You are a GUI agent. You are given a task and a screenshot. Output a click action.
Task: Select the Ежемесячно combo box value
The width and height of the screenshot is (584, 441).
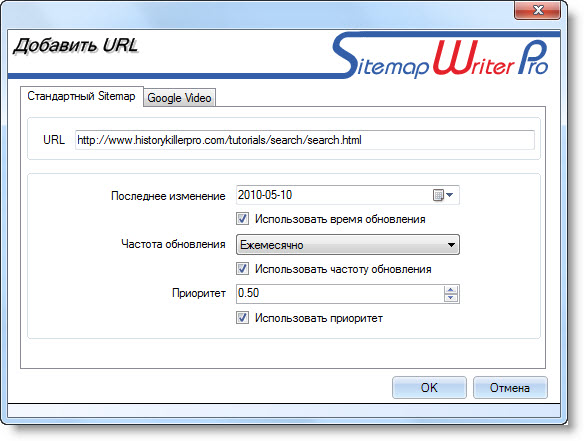[347, 245]
